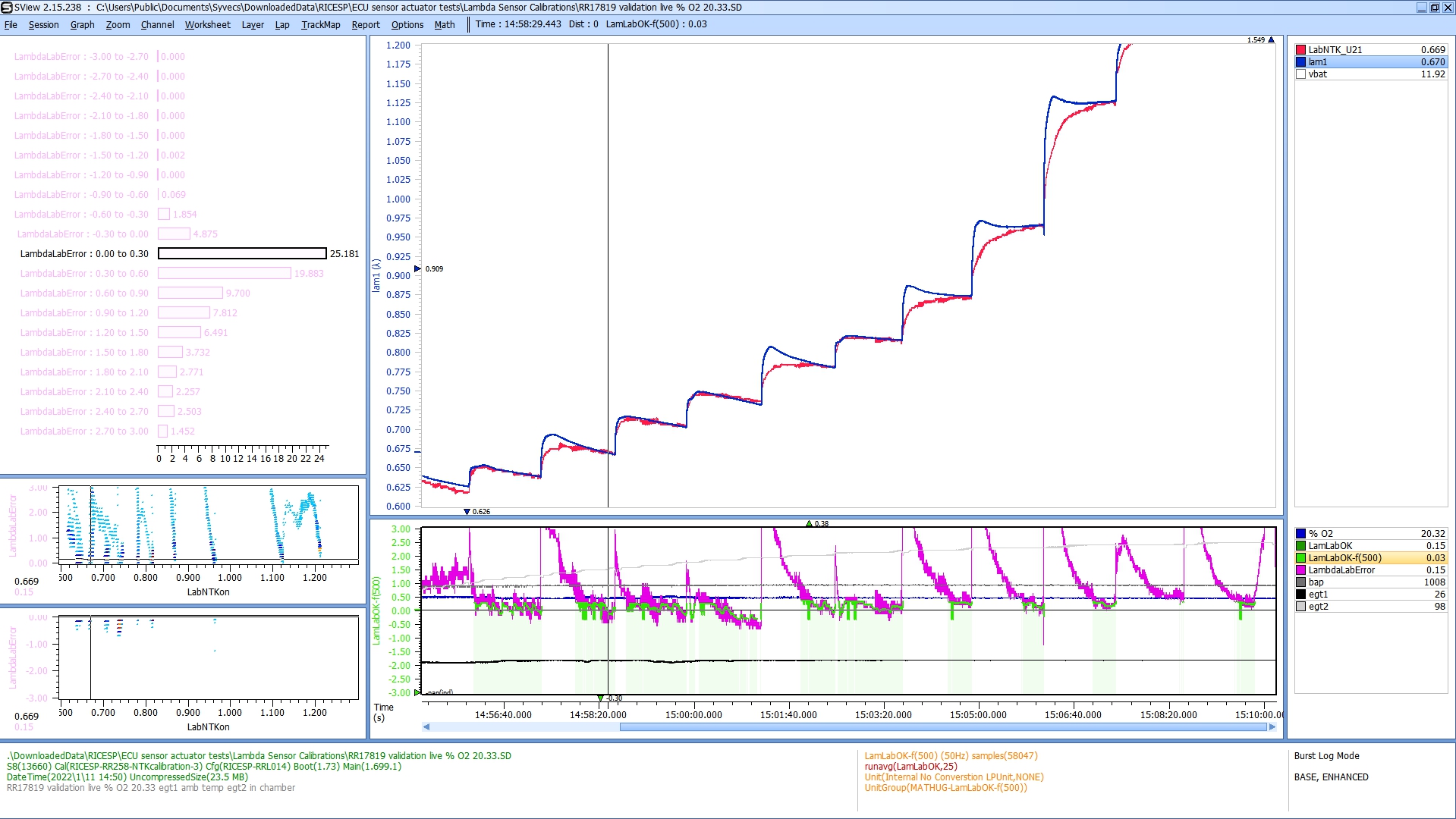Open the File menu
The width and height of the screenshot is (1456, 819).
pyautogui.click(x=11, y=24)
